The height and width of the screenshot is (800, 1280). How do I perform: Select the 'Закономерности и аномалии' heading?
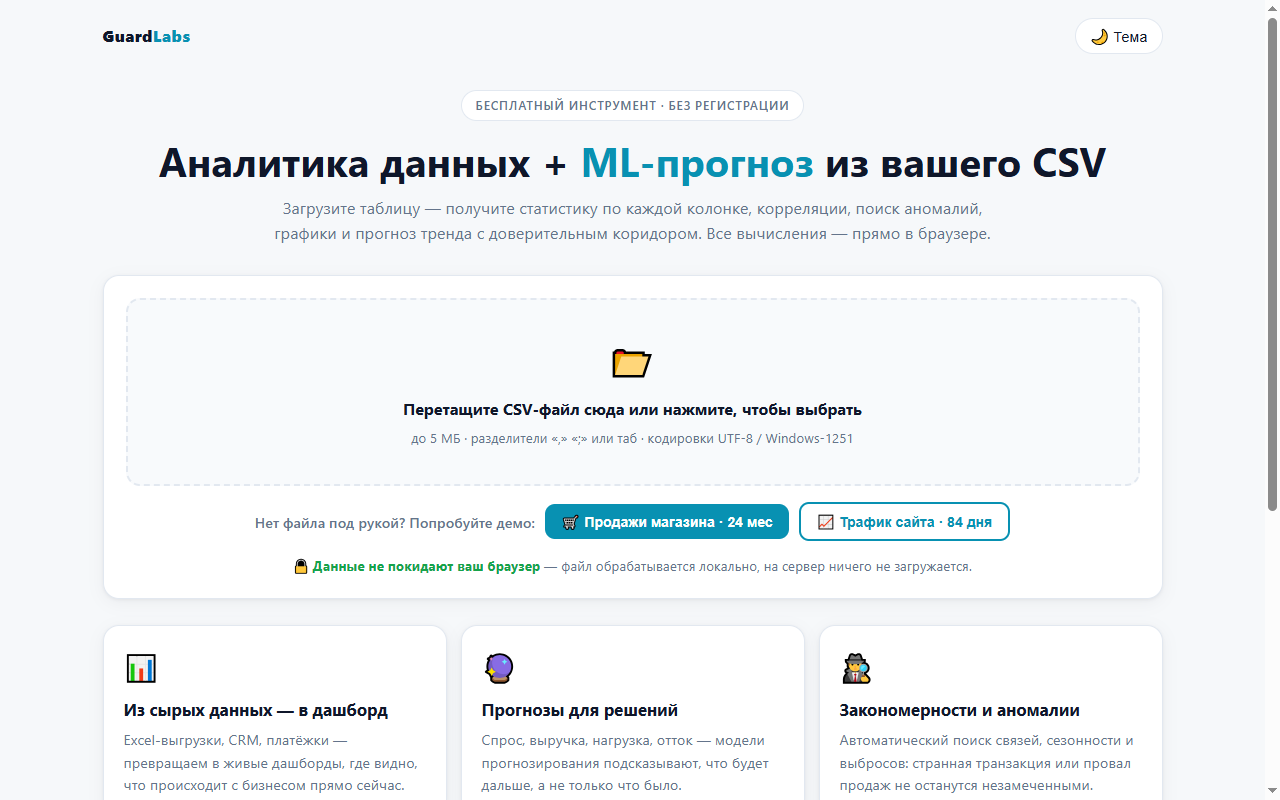click(x=960, y=711)
